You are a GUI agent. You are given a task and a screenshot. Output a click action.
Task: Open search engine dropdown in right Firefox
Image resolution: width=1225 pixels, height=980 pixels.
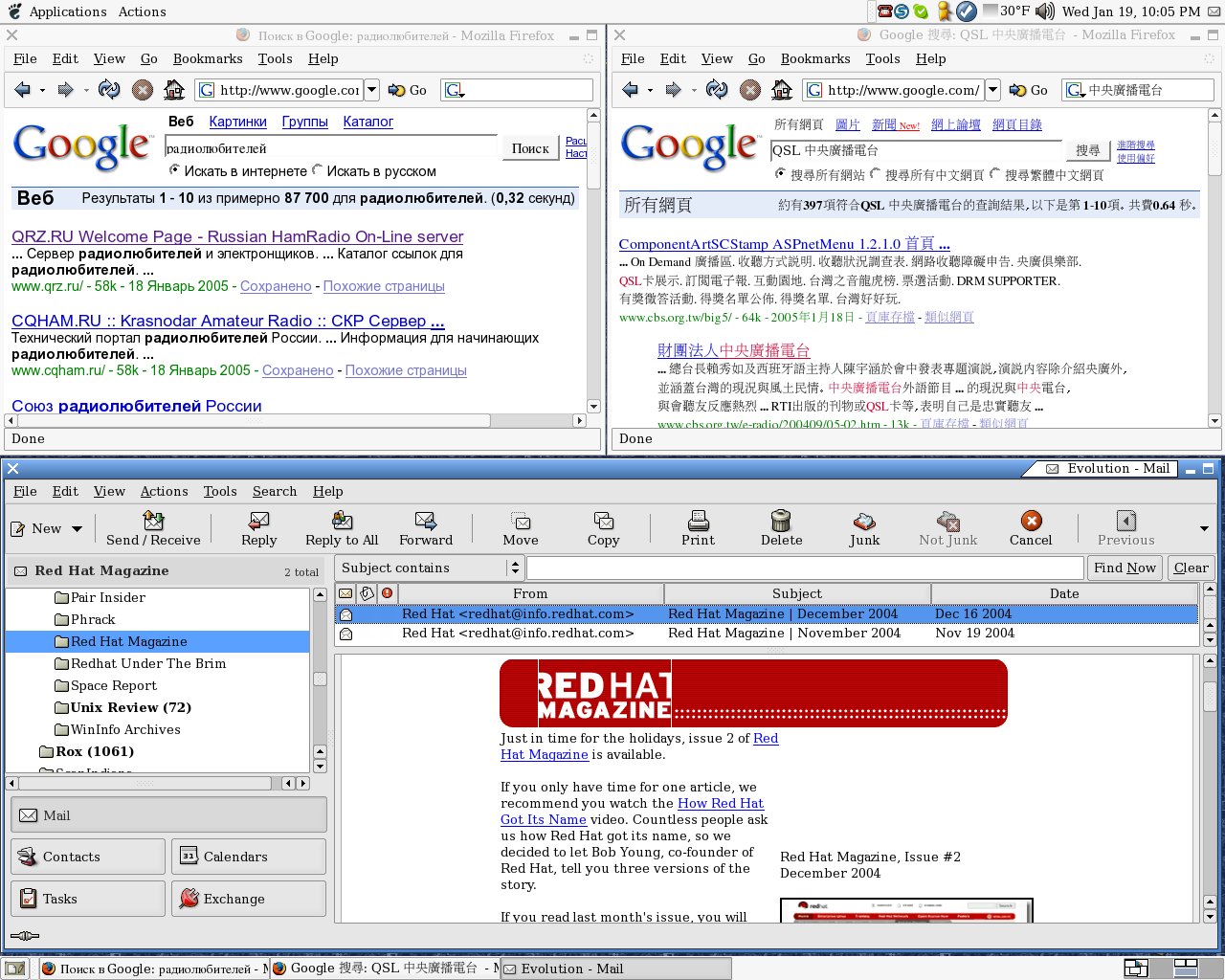point(1076,90)
